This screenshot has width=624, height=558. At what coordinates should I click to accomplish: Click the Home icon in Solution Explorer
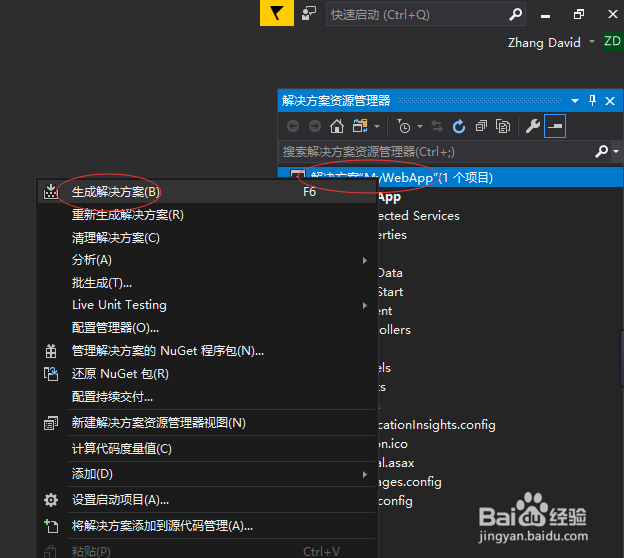337,127
